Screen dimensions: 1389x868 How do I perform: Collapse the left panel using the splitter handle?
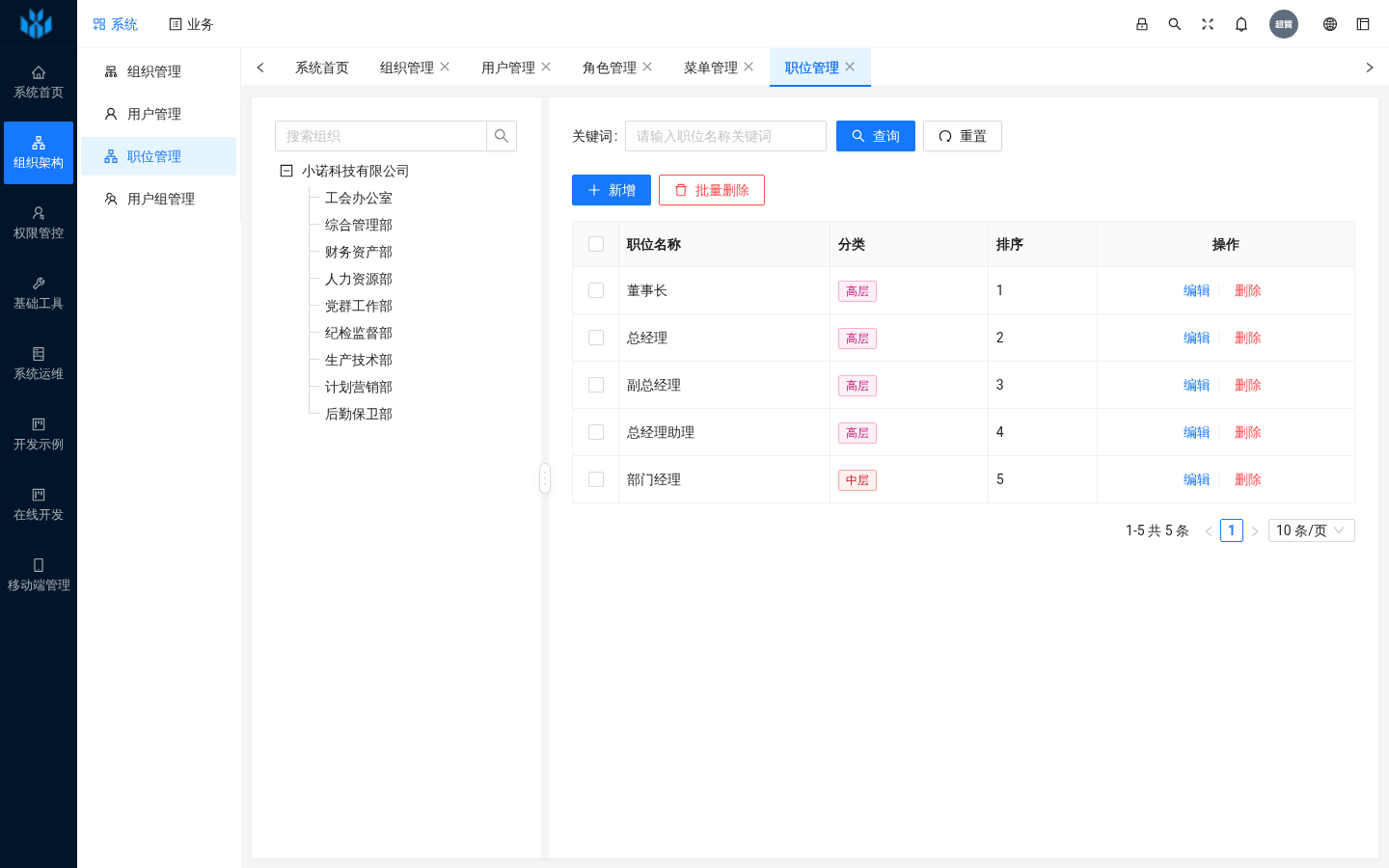point(545,478)
